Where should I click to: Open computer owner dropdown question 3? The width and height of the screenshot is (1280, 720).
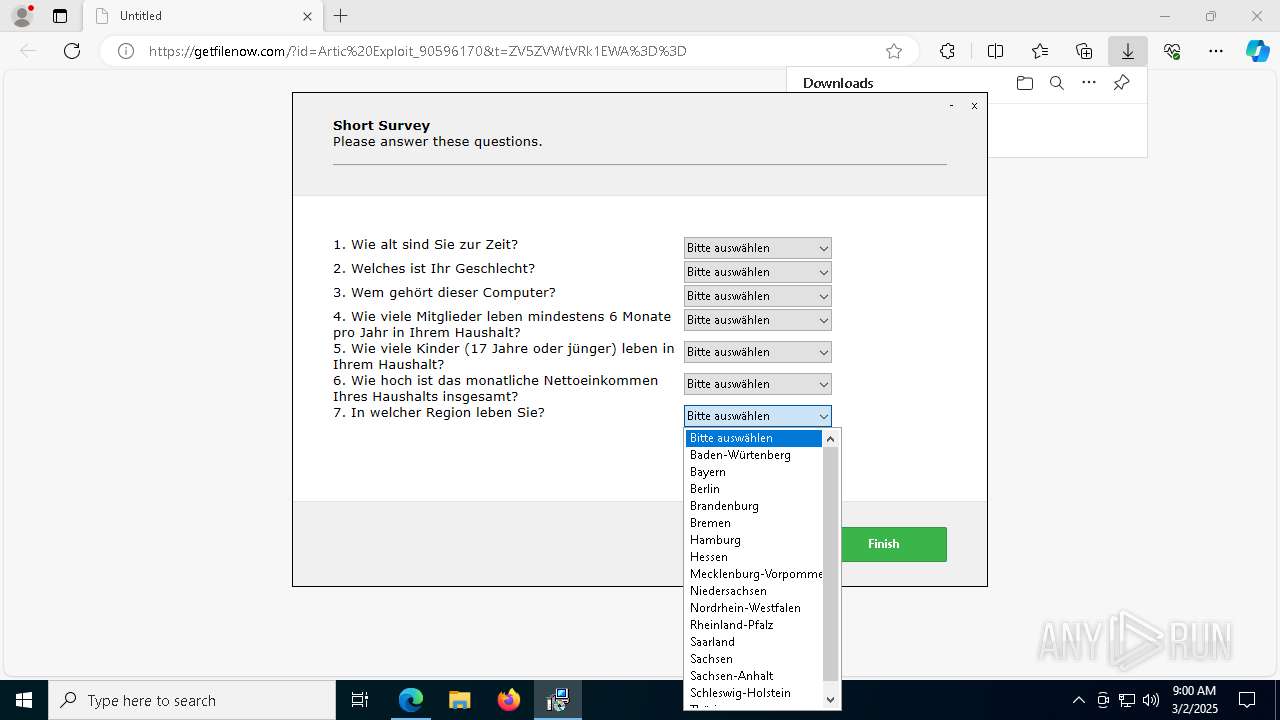click(758, 296)
